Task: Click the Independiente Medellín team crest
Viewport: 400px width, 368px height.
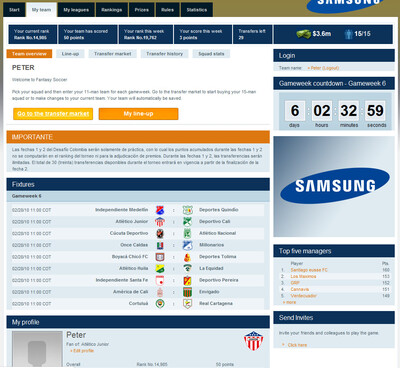Action: click(x=160, y=210)
